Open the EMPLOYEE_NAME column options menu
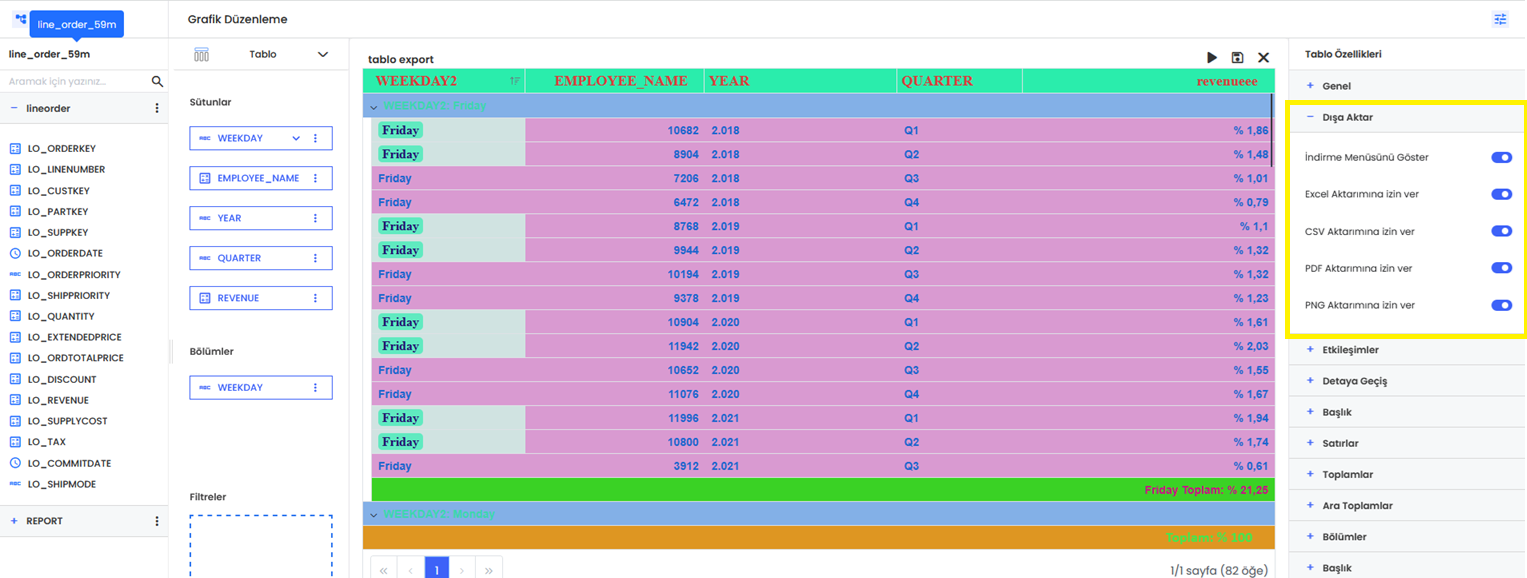The image size is (1527, 578). click(x=316, y=178)
